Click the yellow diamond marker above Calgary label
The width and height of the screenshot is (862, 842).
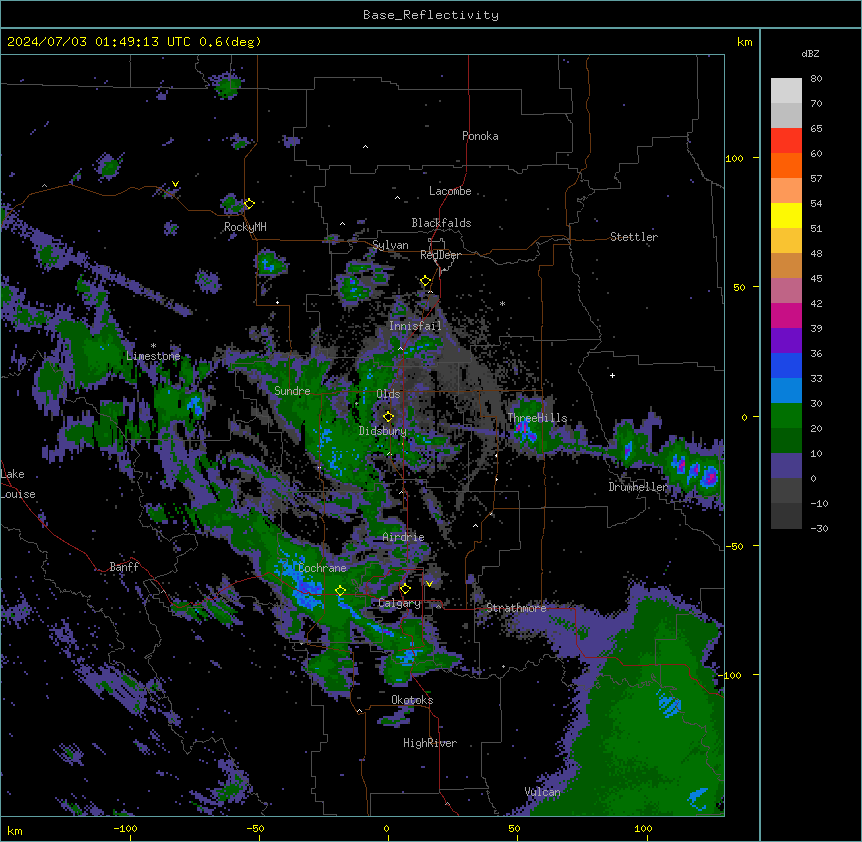[x=405, y=589]
